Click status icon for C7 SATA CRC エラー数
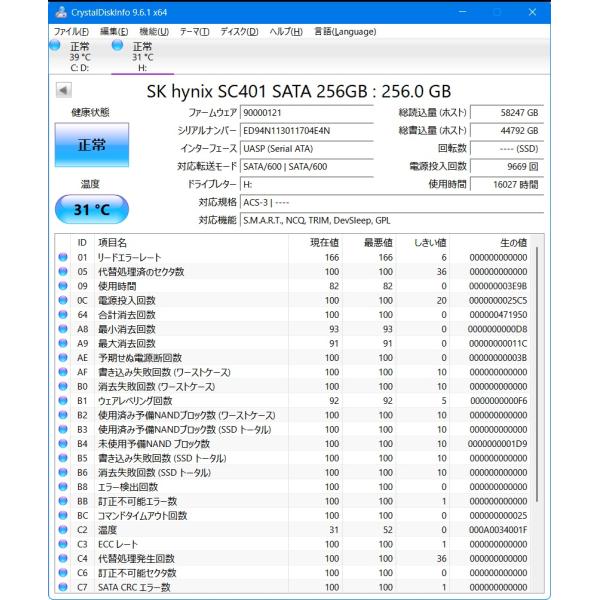The height and width of the screenshot is (600, 600). click(x=63, y=587)
